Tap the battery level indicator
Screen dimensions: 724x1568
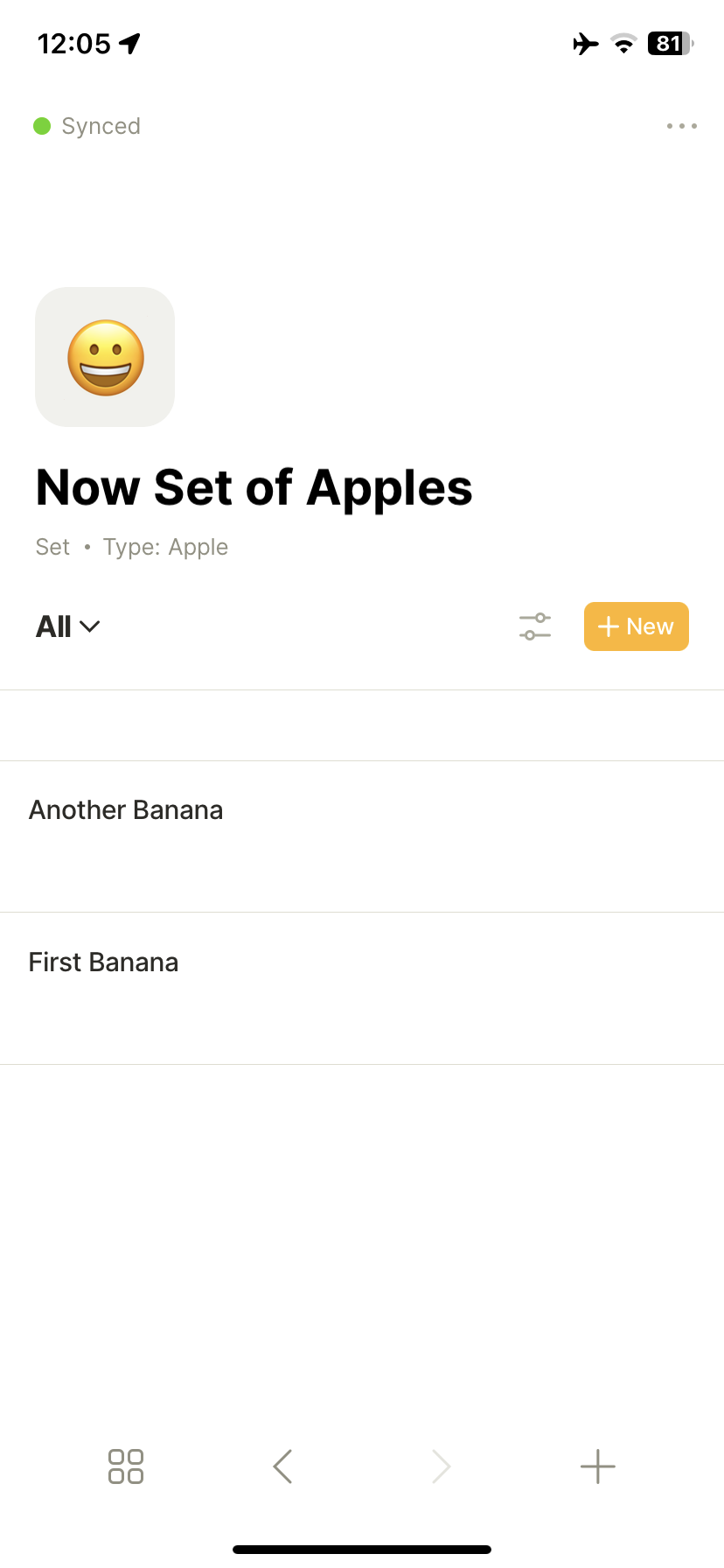click(x=670, y=44)
